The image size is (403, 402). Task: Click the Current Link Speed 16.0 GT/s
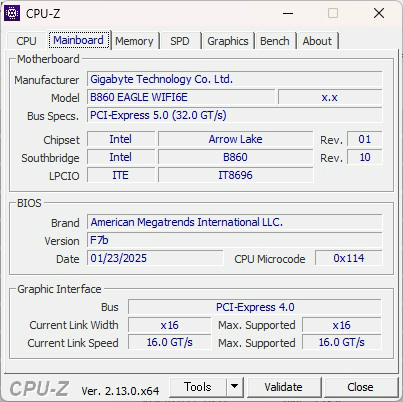pyautogui.click(x=170, y=342)
